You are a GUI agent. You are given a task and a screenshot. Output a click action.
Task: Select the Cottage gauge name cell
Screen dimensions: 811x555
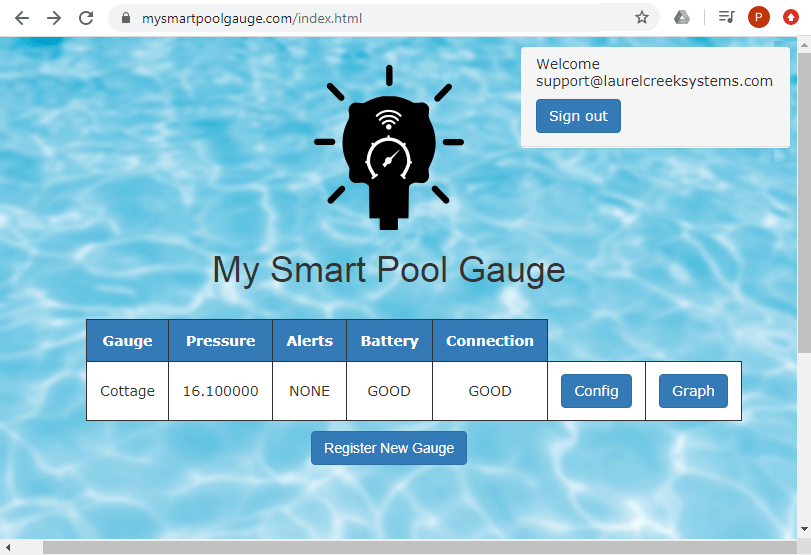pyautogui.click(x=127, y=391)
